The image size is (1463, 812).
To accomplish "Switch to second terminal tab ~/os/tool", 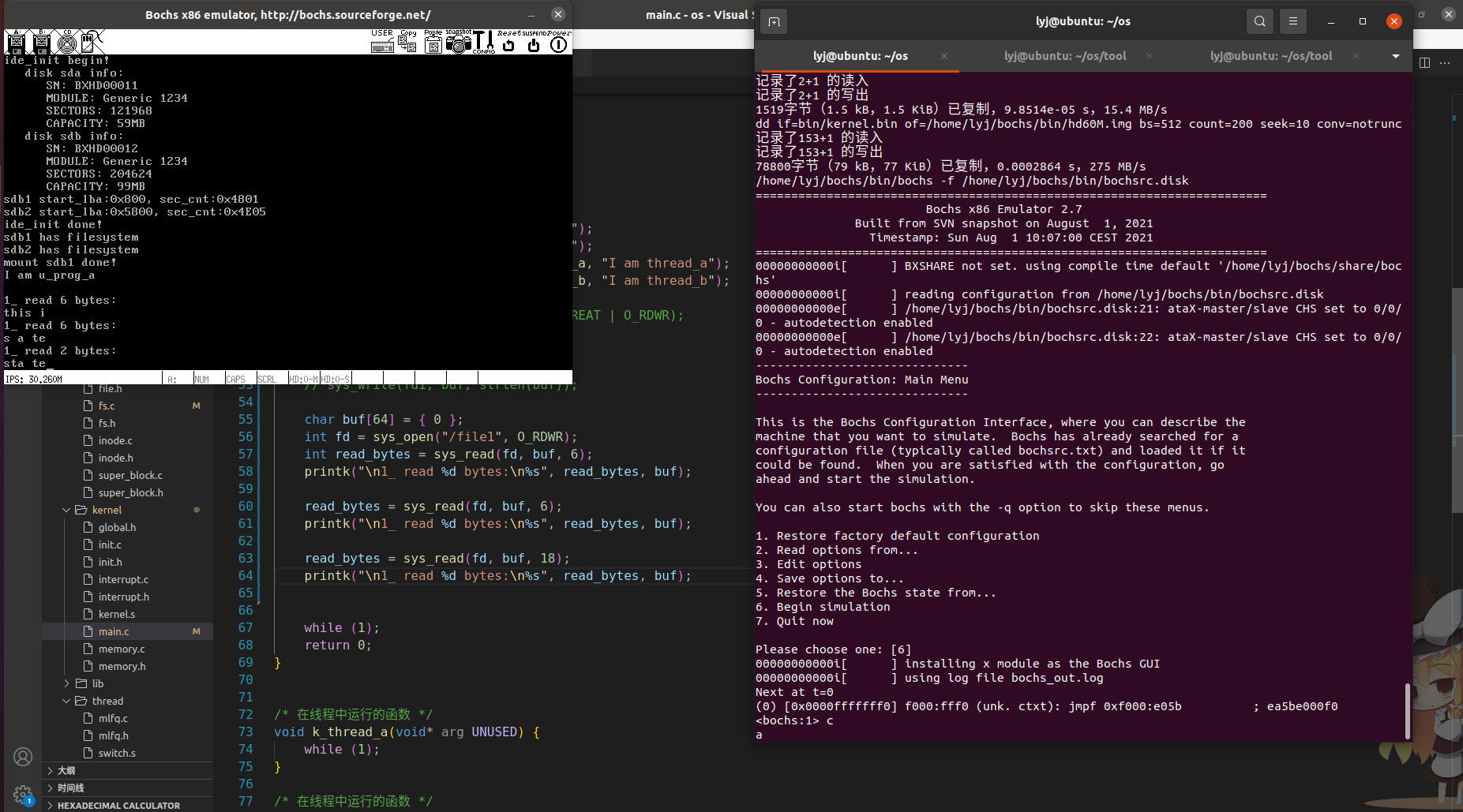I will [x=1065, y=56].
